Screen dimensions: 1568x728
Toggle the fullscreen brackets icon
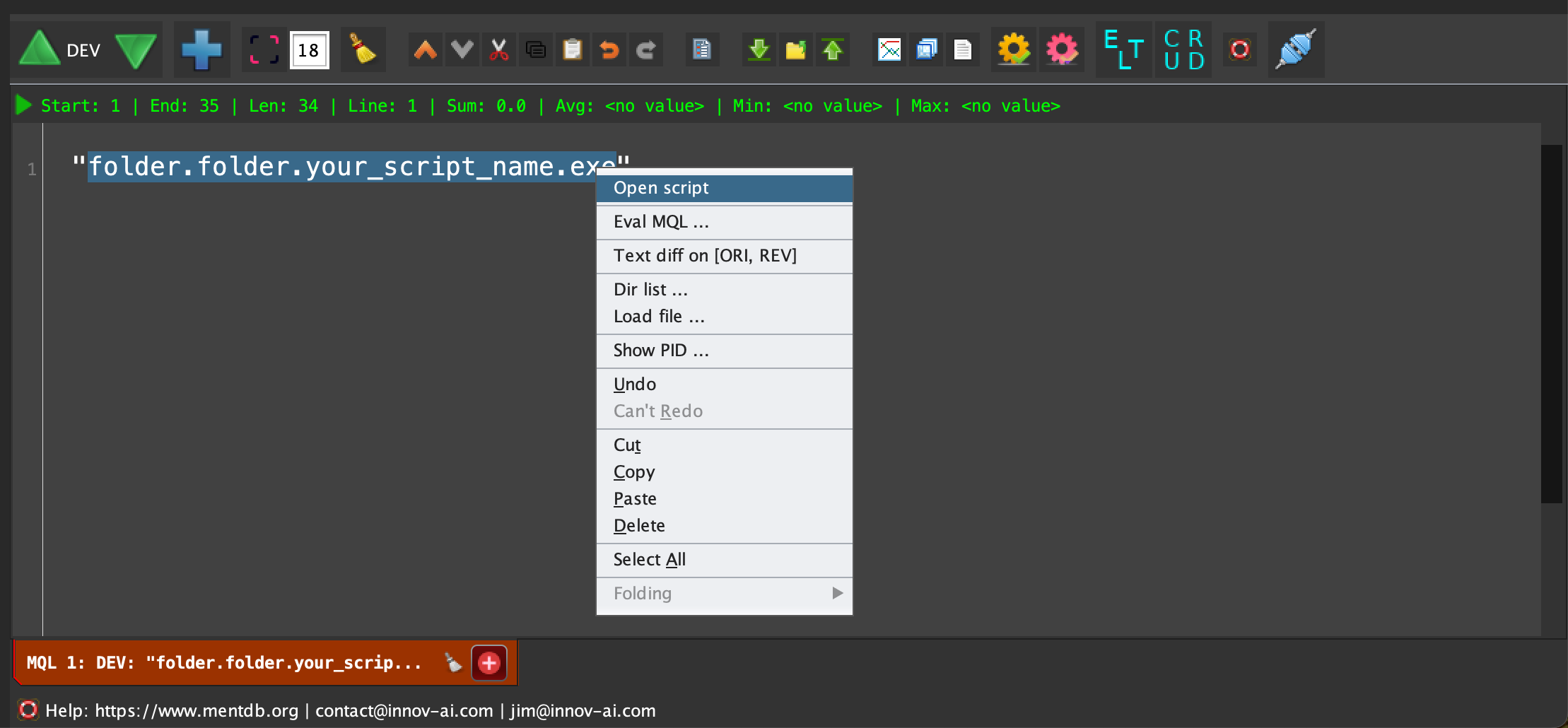point(264,49)
